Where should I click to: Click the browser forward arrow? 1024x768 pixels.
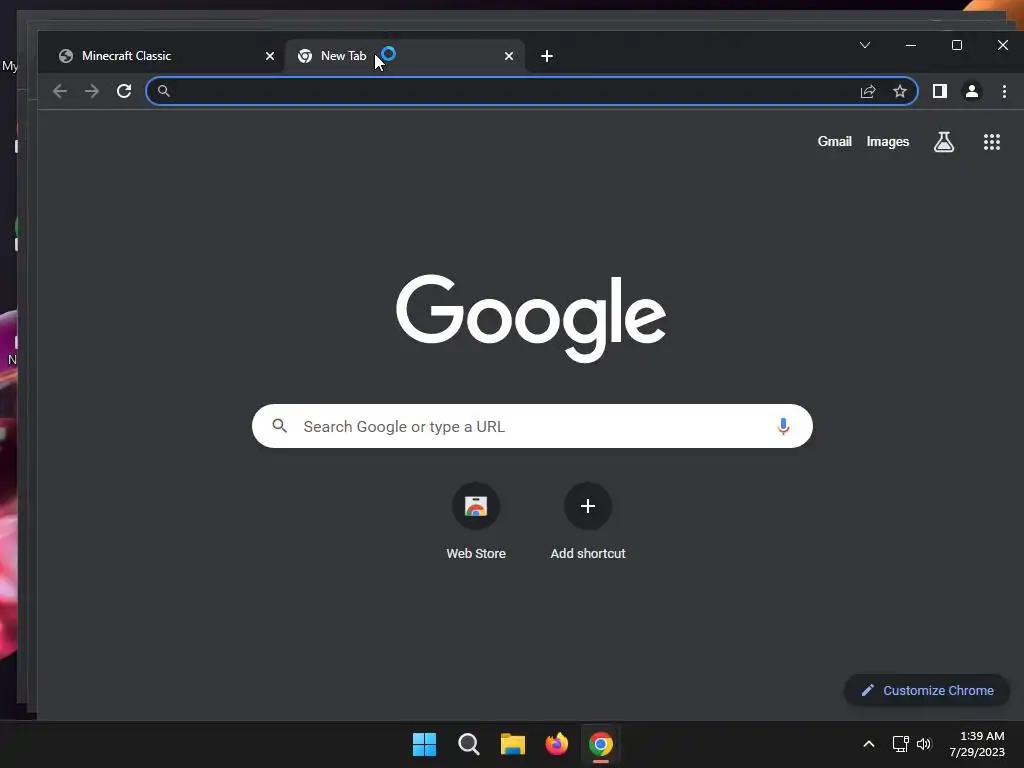[x=92, y=91]
